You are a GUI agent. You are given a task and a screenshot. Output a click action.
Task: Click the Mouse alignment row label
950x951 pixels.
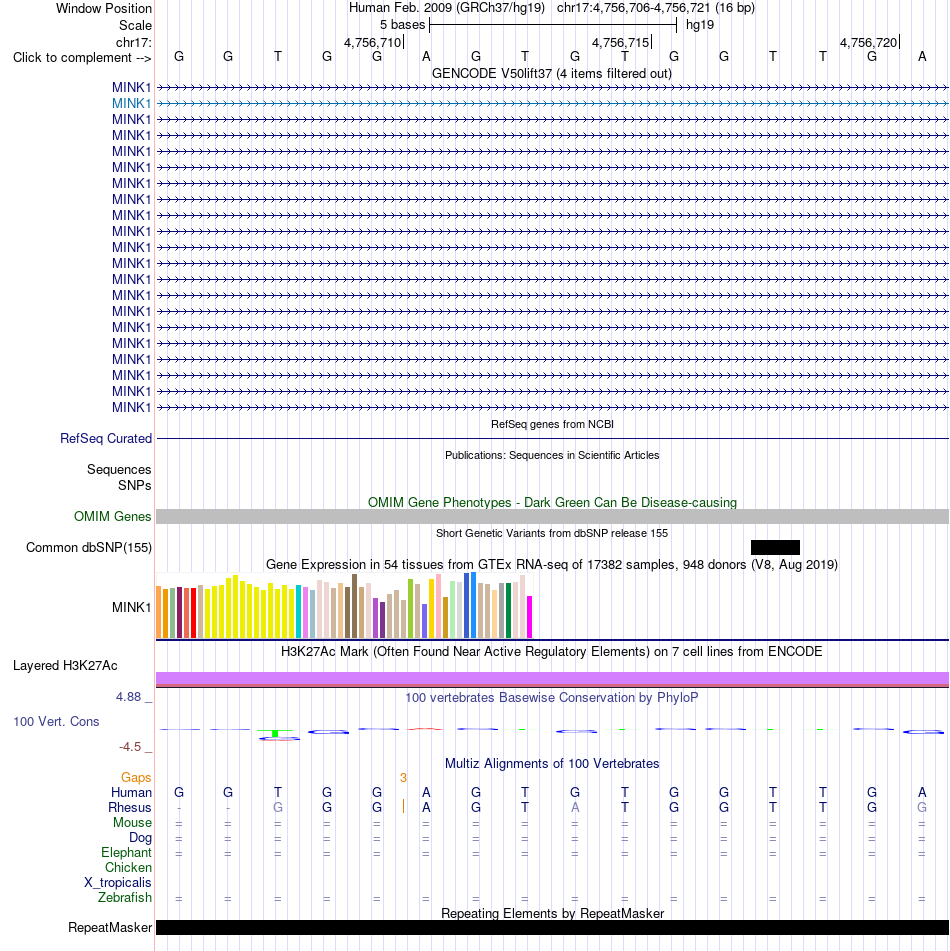[x=132, y=822]
